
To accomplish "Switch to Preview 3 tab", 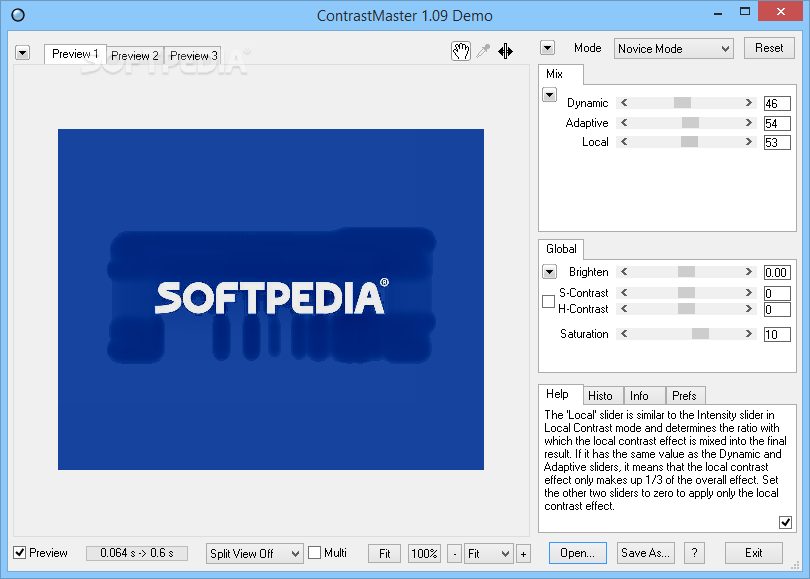I will coord(194,56).
